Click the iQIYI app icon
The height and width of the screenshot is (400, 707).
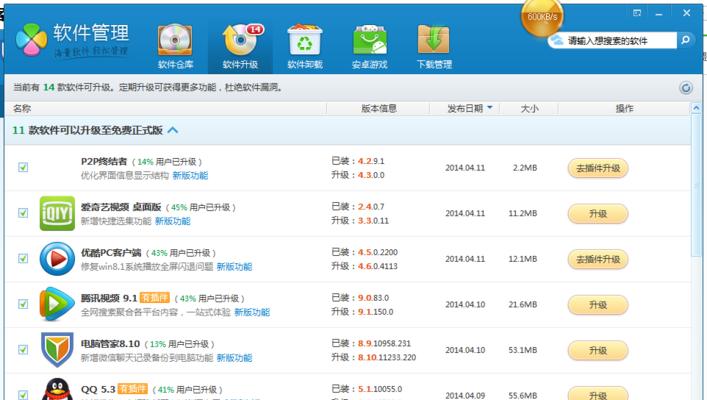tap(57, 213)
